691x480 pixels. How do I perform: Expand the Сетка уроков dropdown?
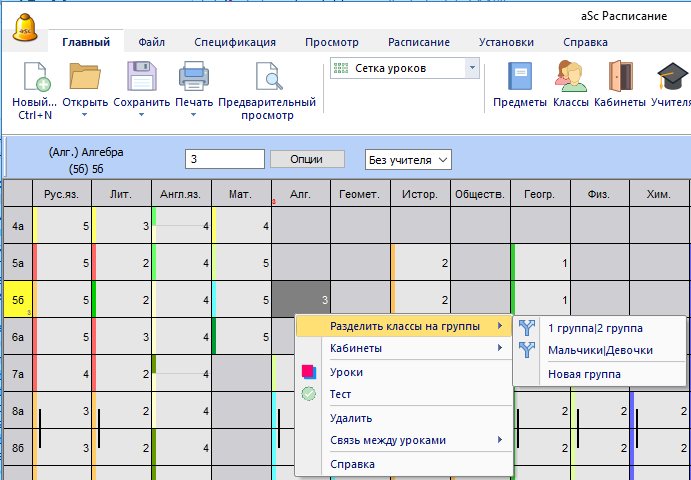pos(472,68)
